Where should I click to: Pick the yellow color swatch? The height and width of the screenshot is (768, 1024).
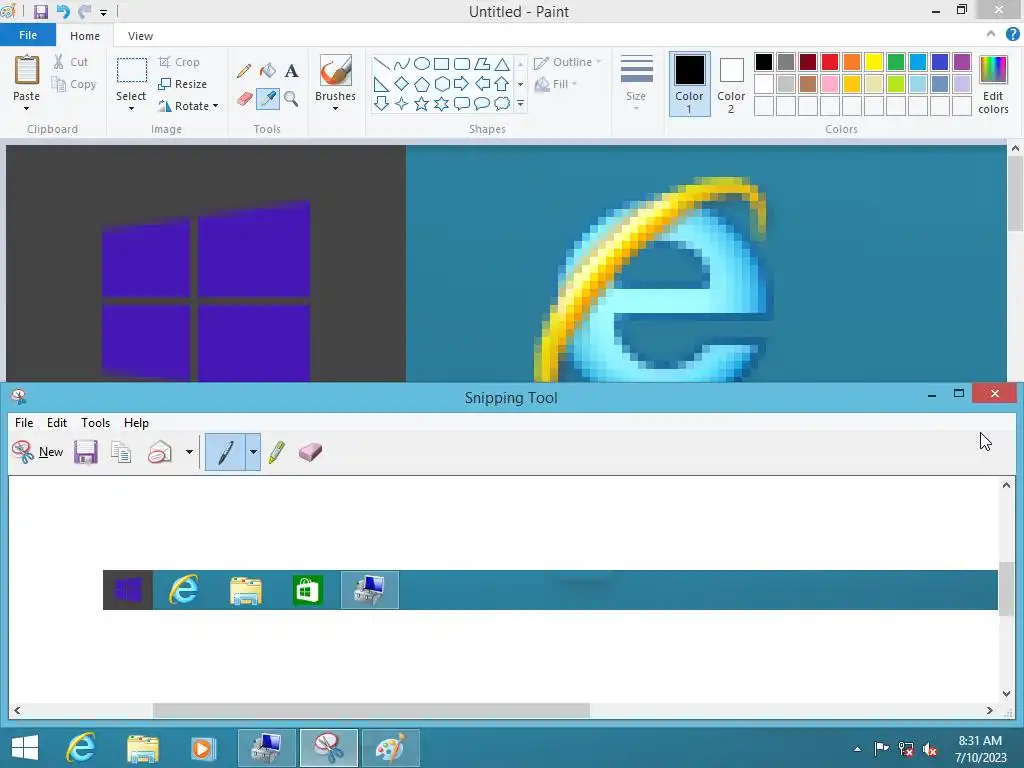(x=874, y=62)
